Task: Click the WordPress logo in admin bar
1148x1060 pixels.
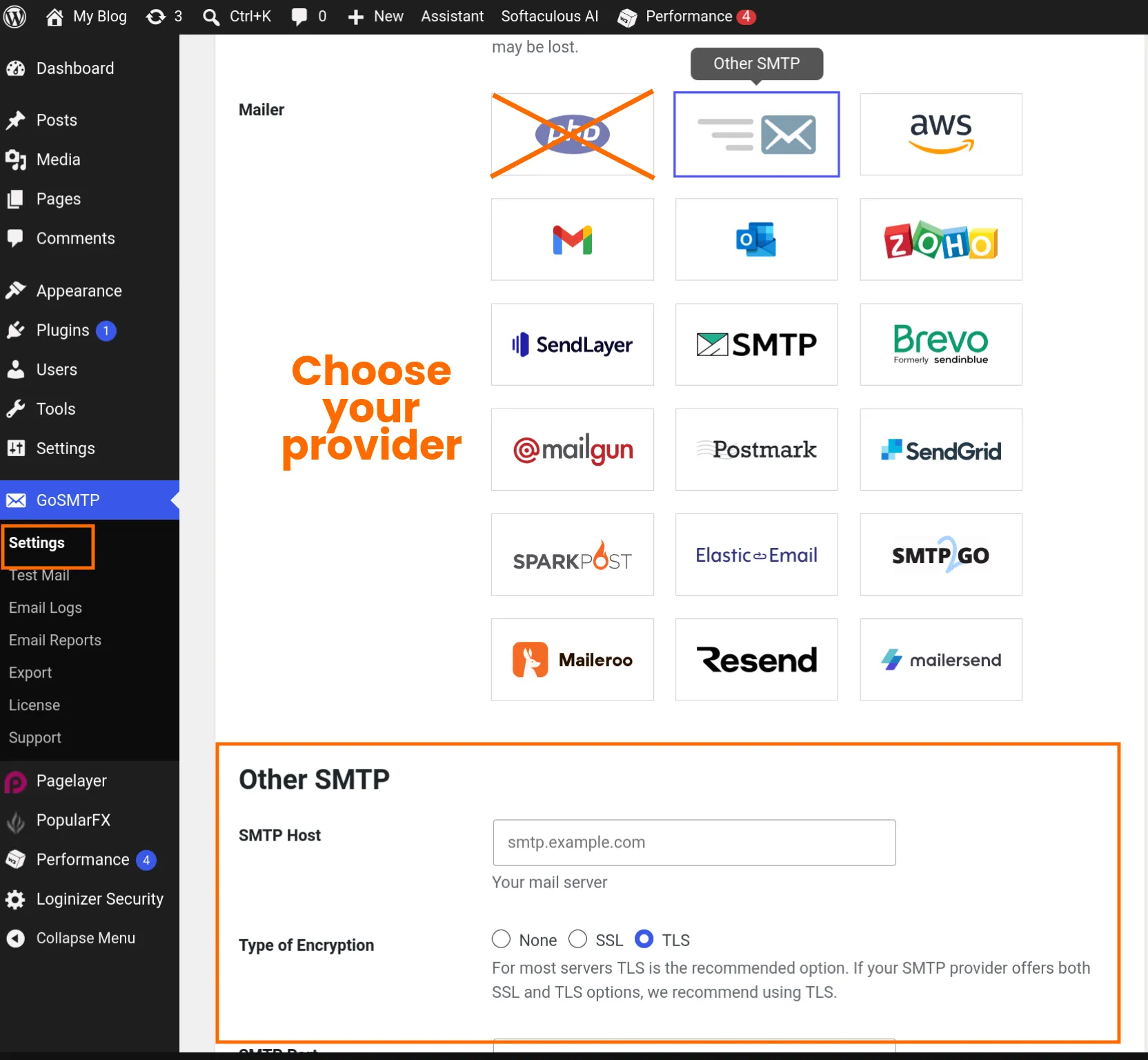Action: tap(14, 17)
